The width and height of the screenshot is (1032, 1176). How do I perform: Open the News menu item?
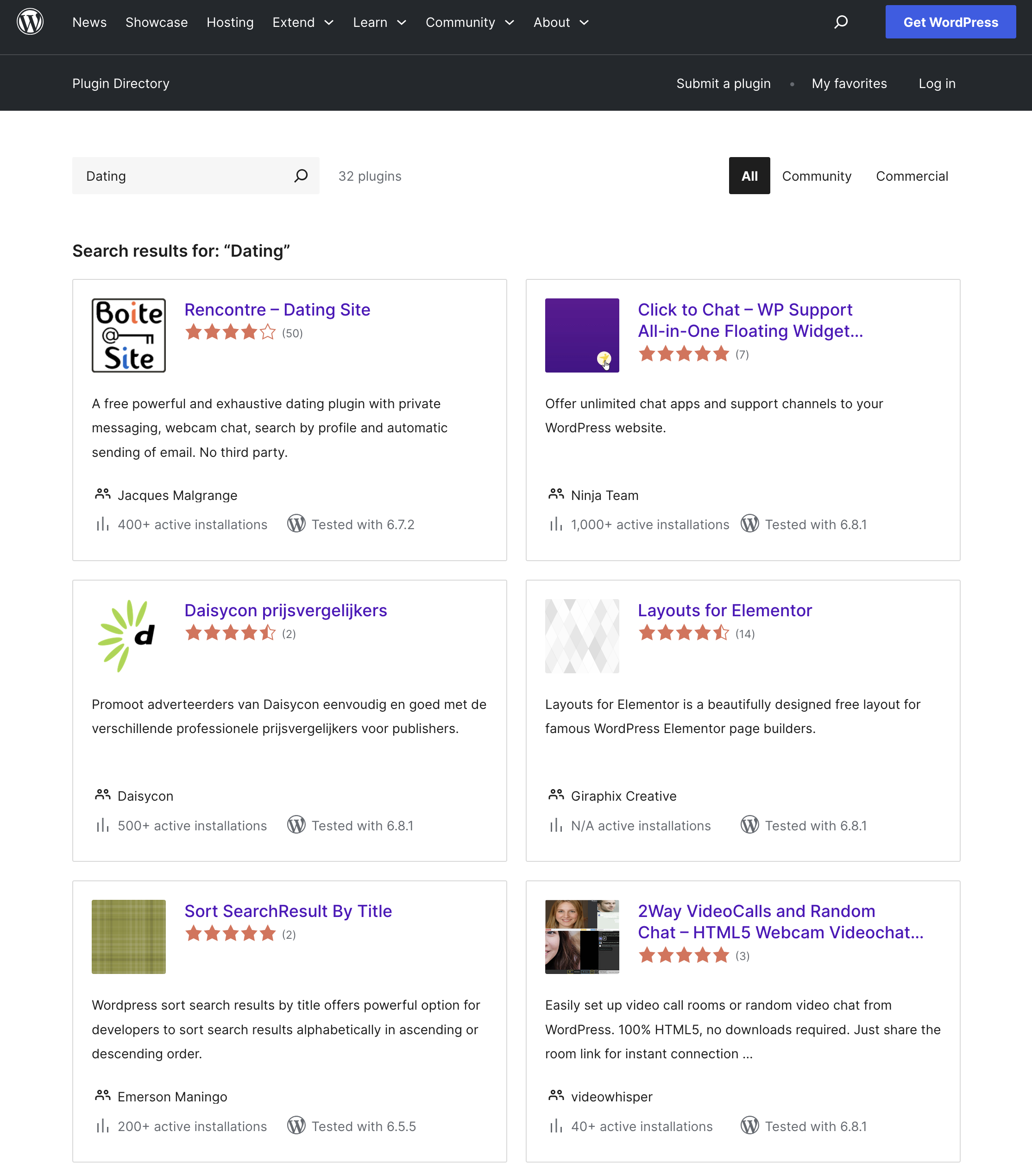89,22
